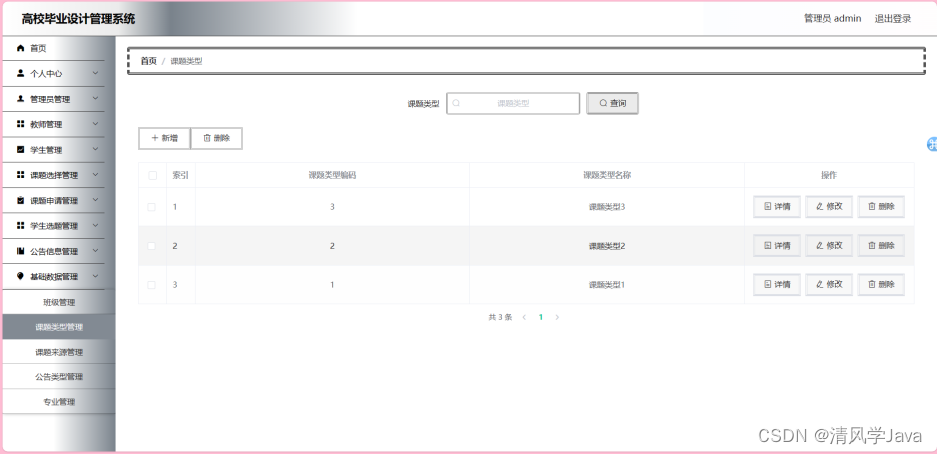Viewport: 937px width, 454px height.
Task: Expand the 课题选择管理 chevron
Action: click(x=95, y=174)
